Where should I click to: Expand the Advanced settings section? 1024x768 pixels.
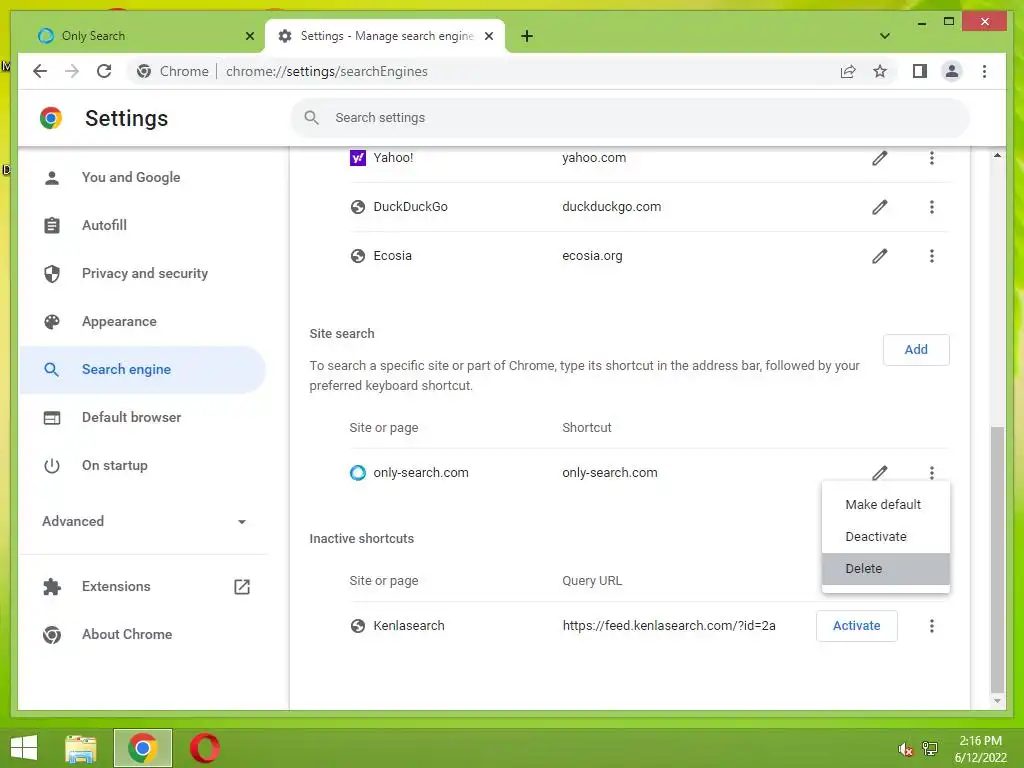(x=144, y=521)
